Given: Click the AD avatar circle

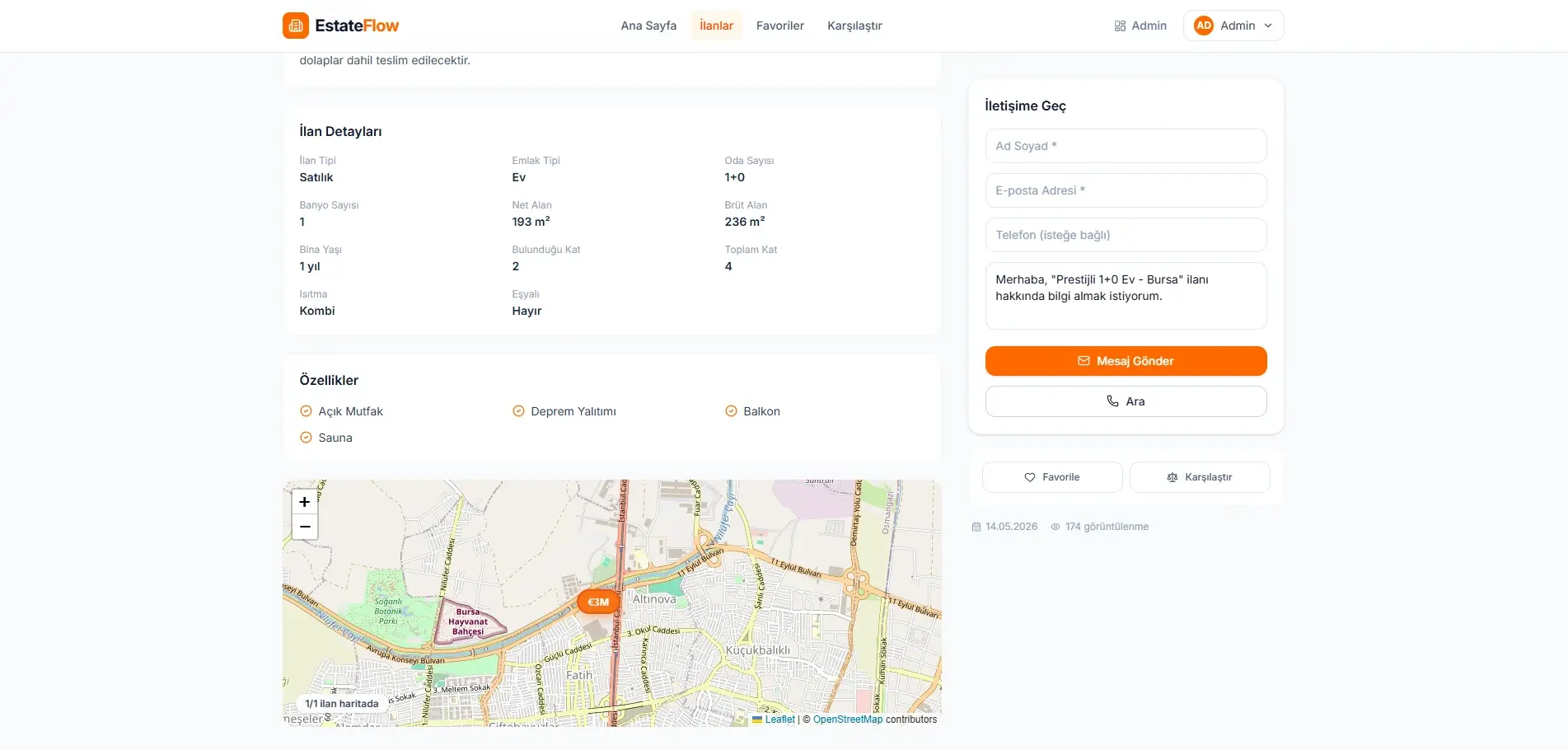Looking at the screenshot, I should (1204, 26).
